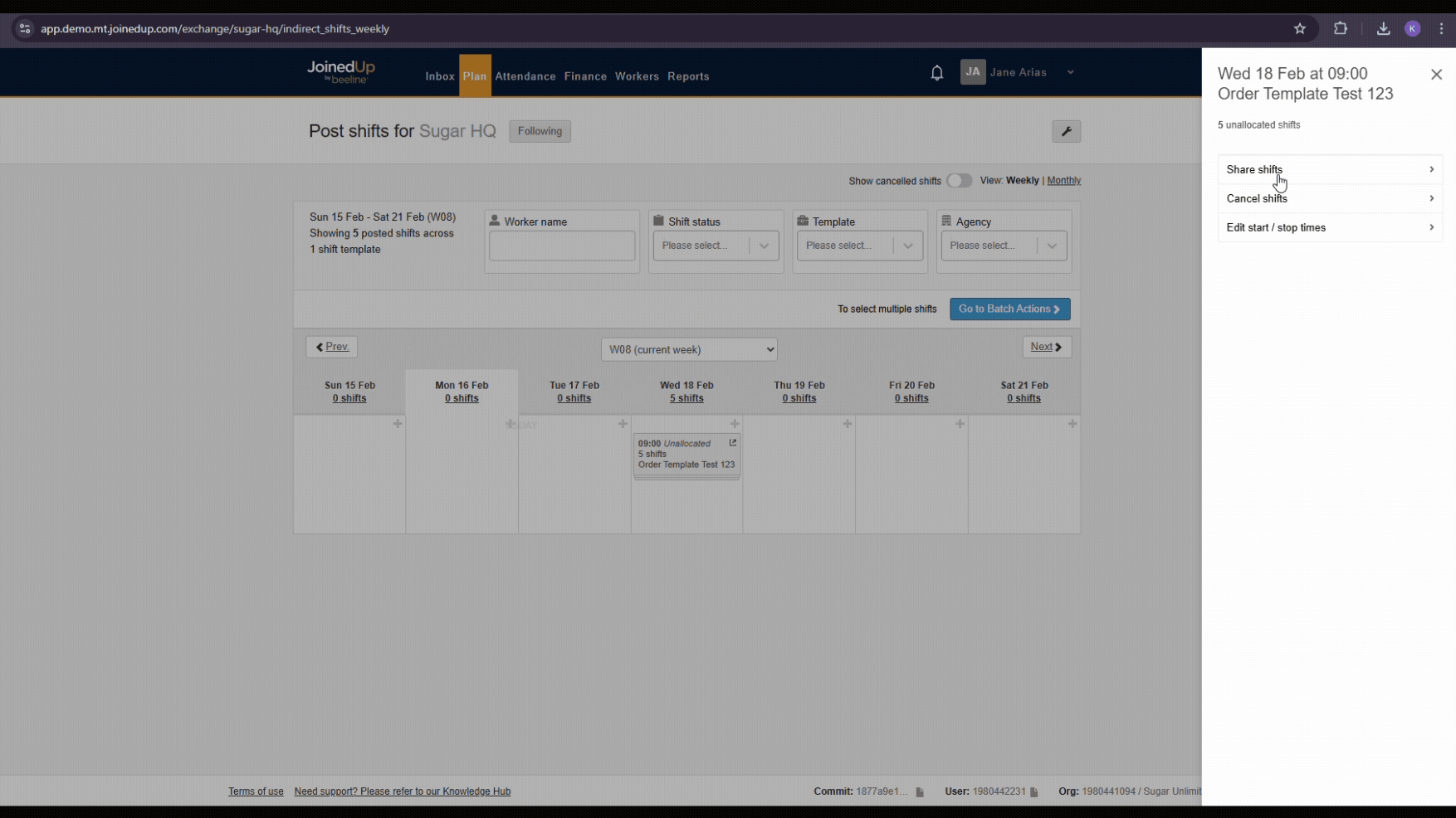Viewport: 1456px width, 818px height.
Task: Add a shift on Thu 19 Feb
Action: [847, 424]
